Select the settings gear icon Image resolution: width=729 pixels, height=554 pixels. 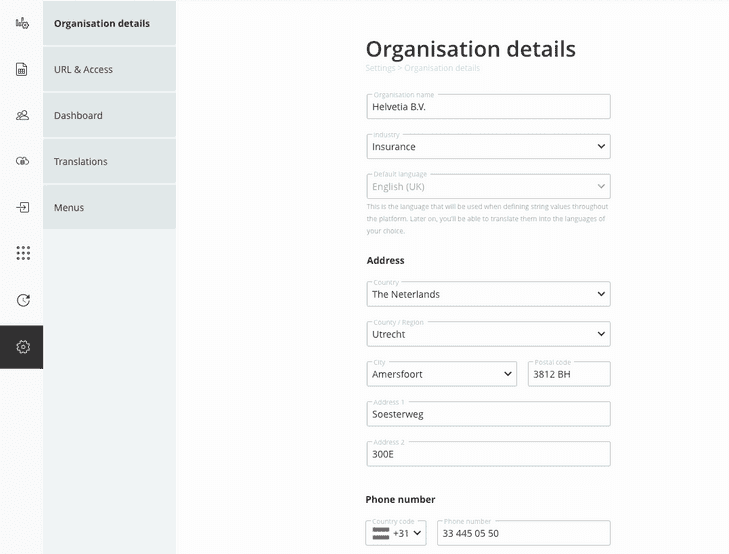[22, 347]
